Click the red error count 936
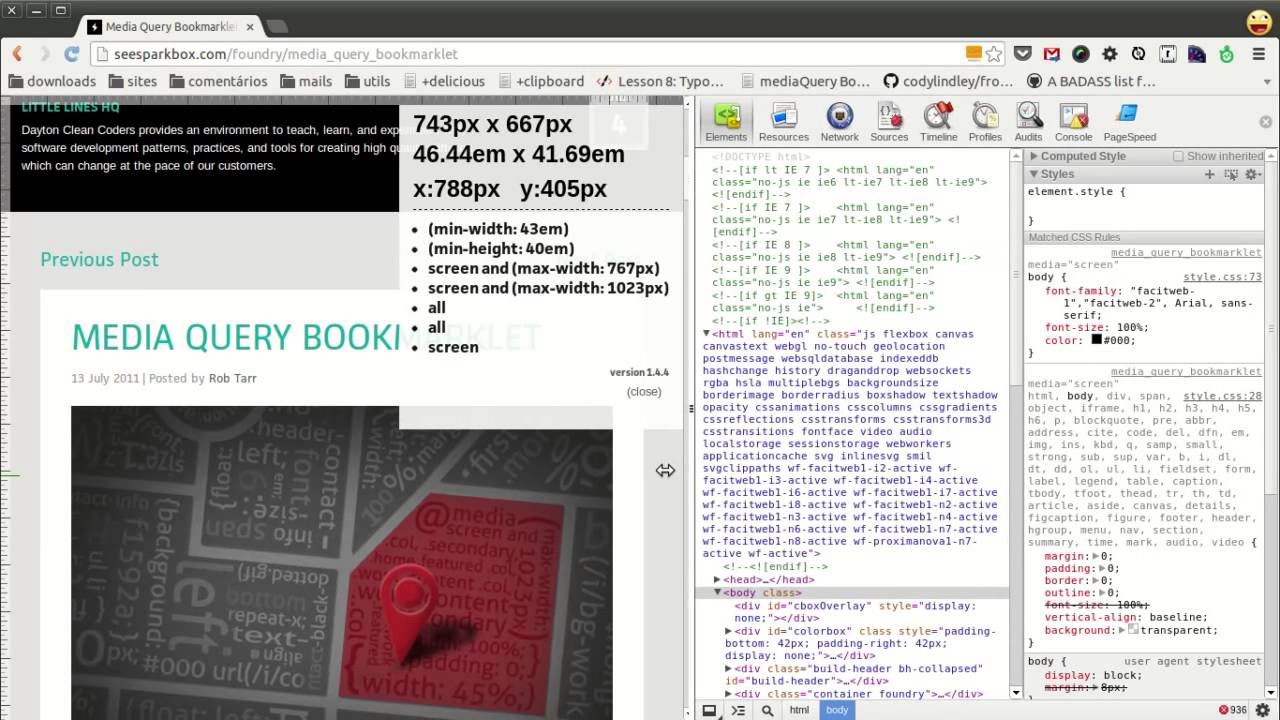This screenshot has width=1280, height=720. [1232, 710]
